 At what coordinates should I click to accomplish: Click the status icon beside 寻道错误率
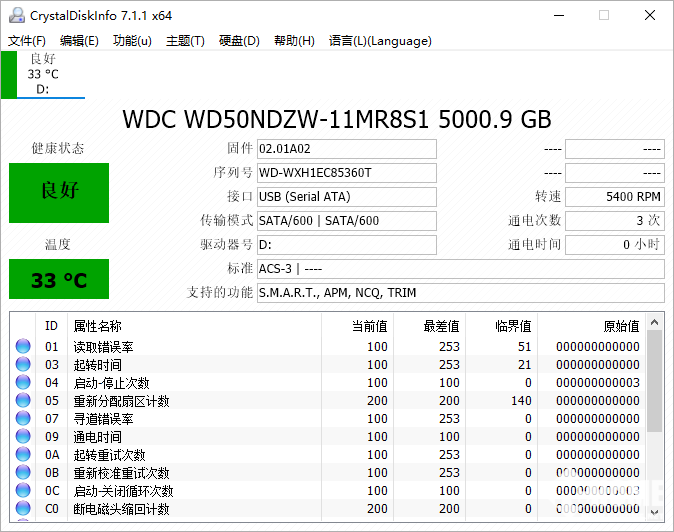tap(23, 419)
